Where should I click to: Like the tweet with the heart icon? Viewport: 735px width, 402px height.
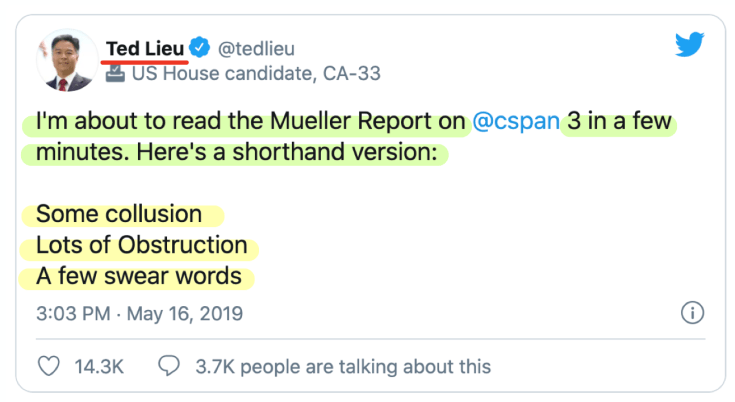coord(48,366)
